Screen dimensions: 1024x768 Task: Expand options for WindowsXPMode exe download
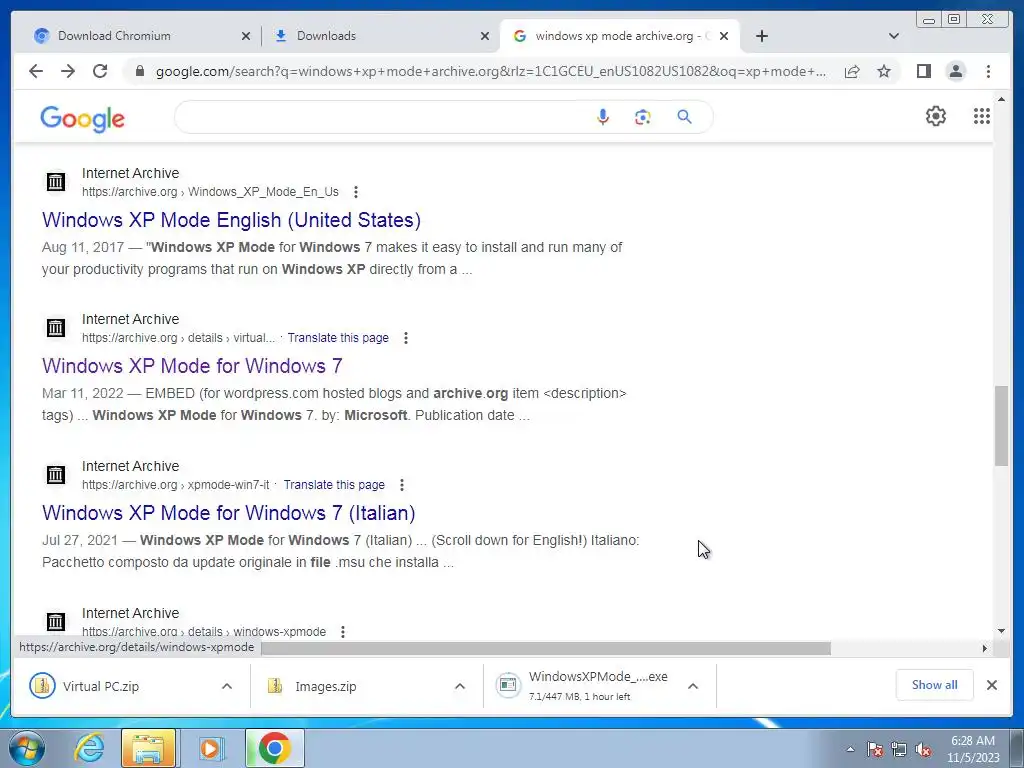[693, 686]
